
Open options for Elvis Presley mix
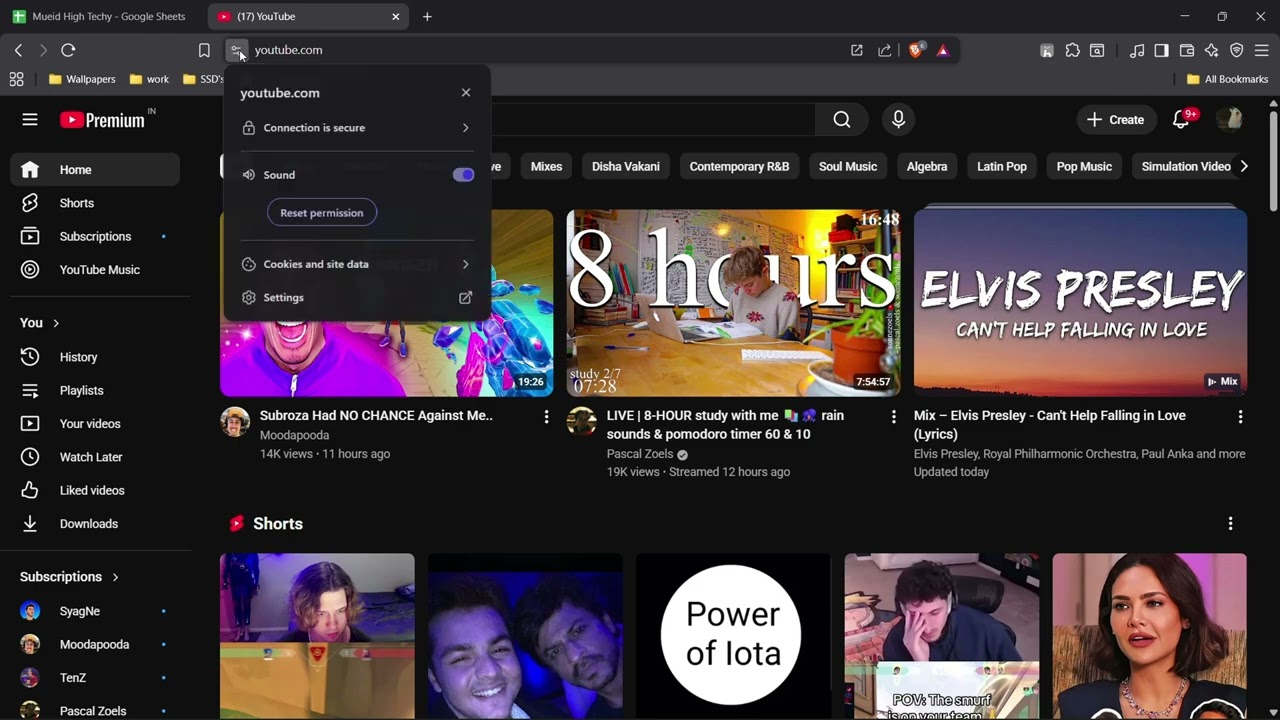(1240, 417)
